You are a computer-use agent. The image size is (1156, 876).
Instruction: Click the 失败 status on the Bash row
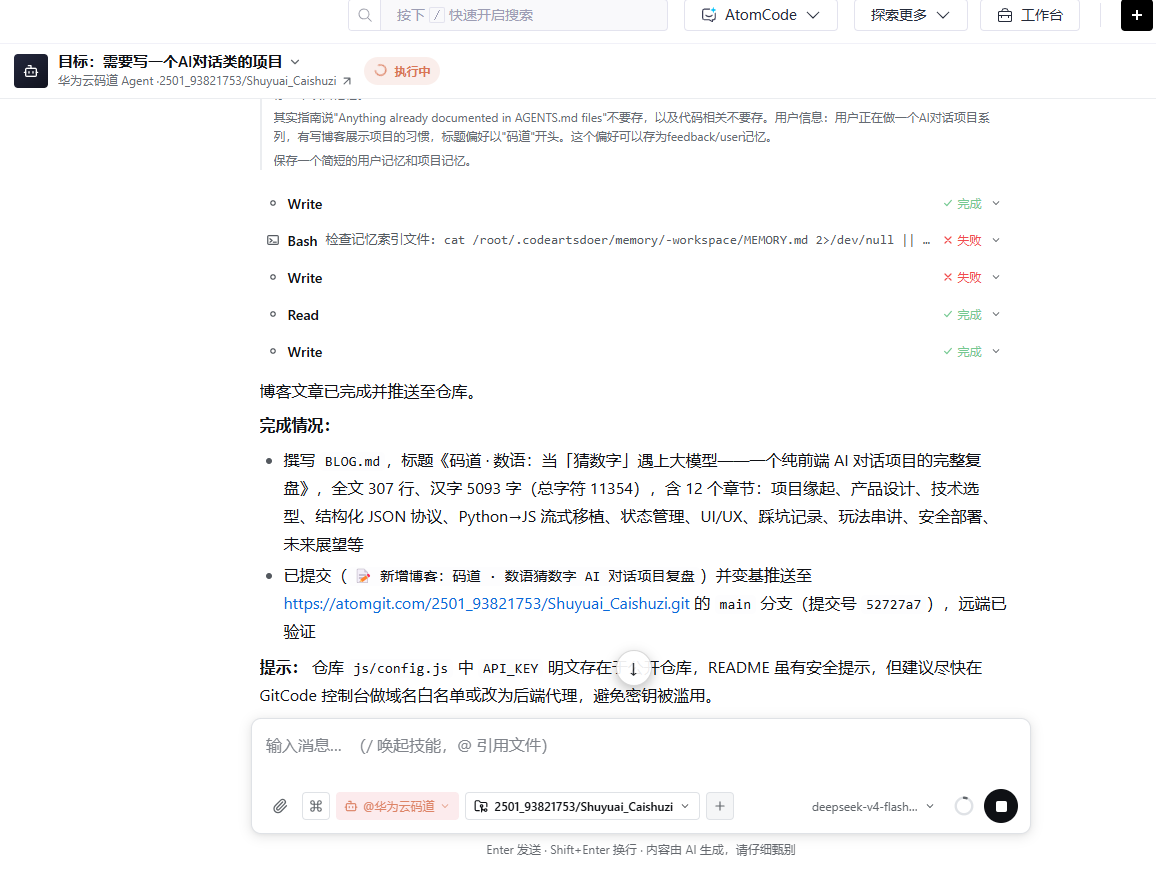click(x=963, y=240)
